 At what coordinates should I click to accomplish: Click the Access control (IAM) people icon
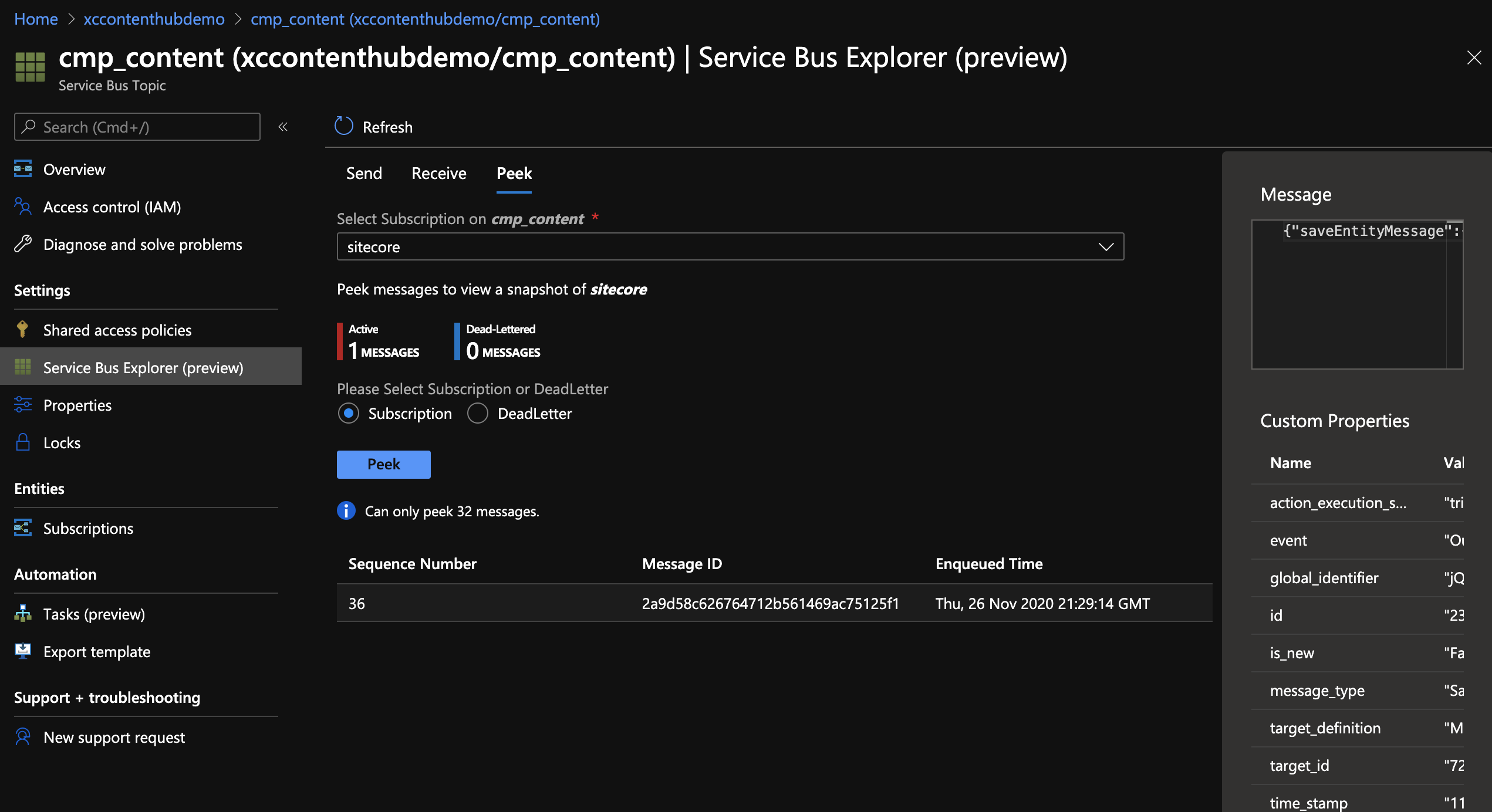click(23, 207)
